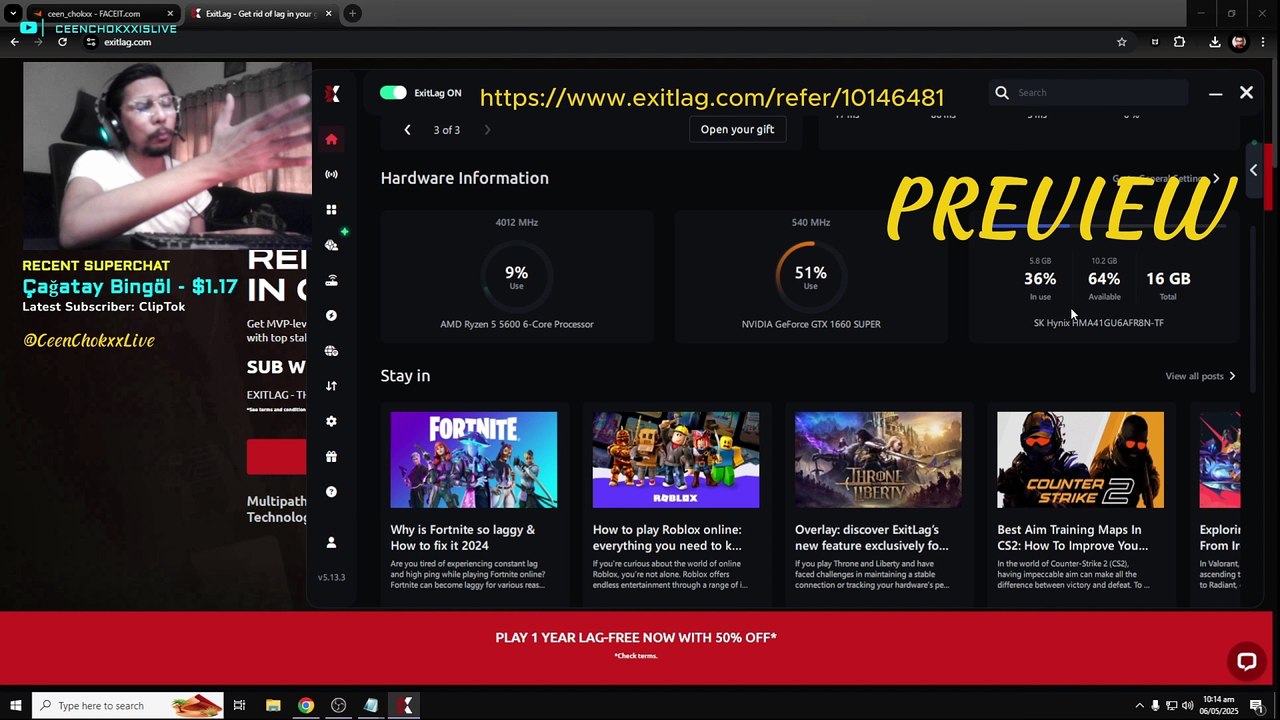Click the ExitLag logo at sidebar top

click(334, 94)
